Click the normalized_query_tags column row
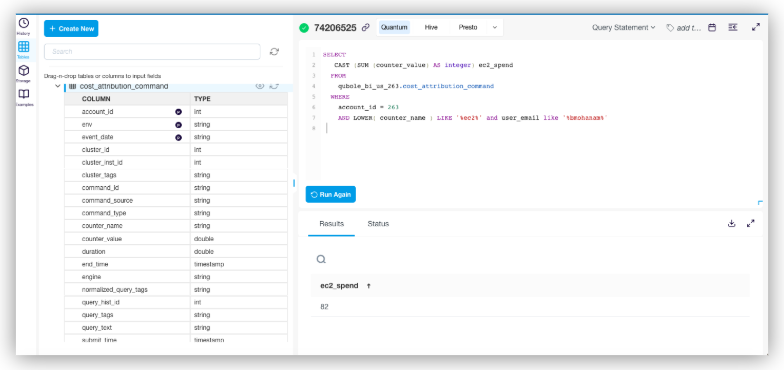This screenshot has width=784, height=370. [x=176, y=290]
